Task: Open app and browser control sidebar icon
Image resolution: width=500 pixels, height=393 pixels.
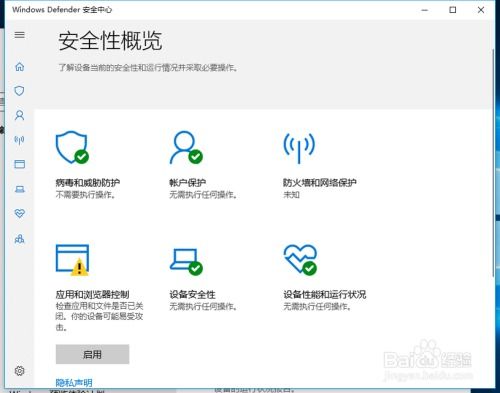Action: (x=20, y=164)
